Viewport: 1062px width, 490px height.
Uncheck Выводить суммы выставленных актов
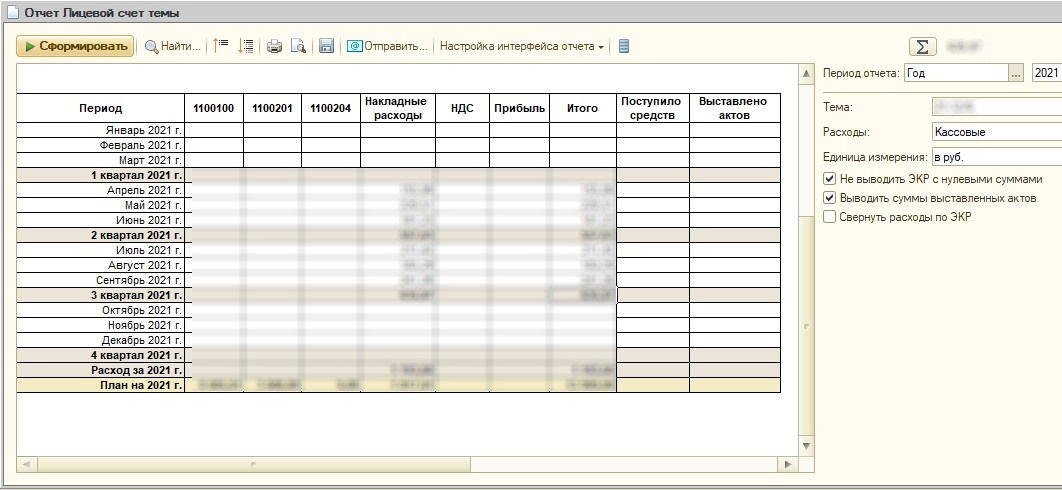coord(829,198)
